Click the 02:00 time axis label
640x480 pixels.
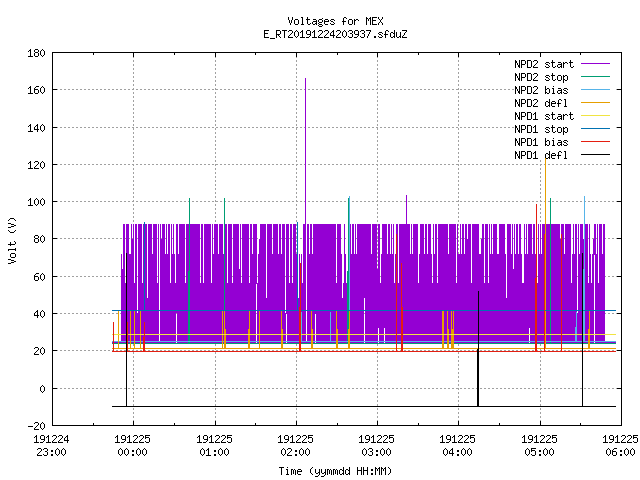click(x=295, y=446)
